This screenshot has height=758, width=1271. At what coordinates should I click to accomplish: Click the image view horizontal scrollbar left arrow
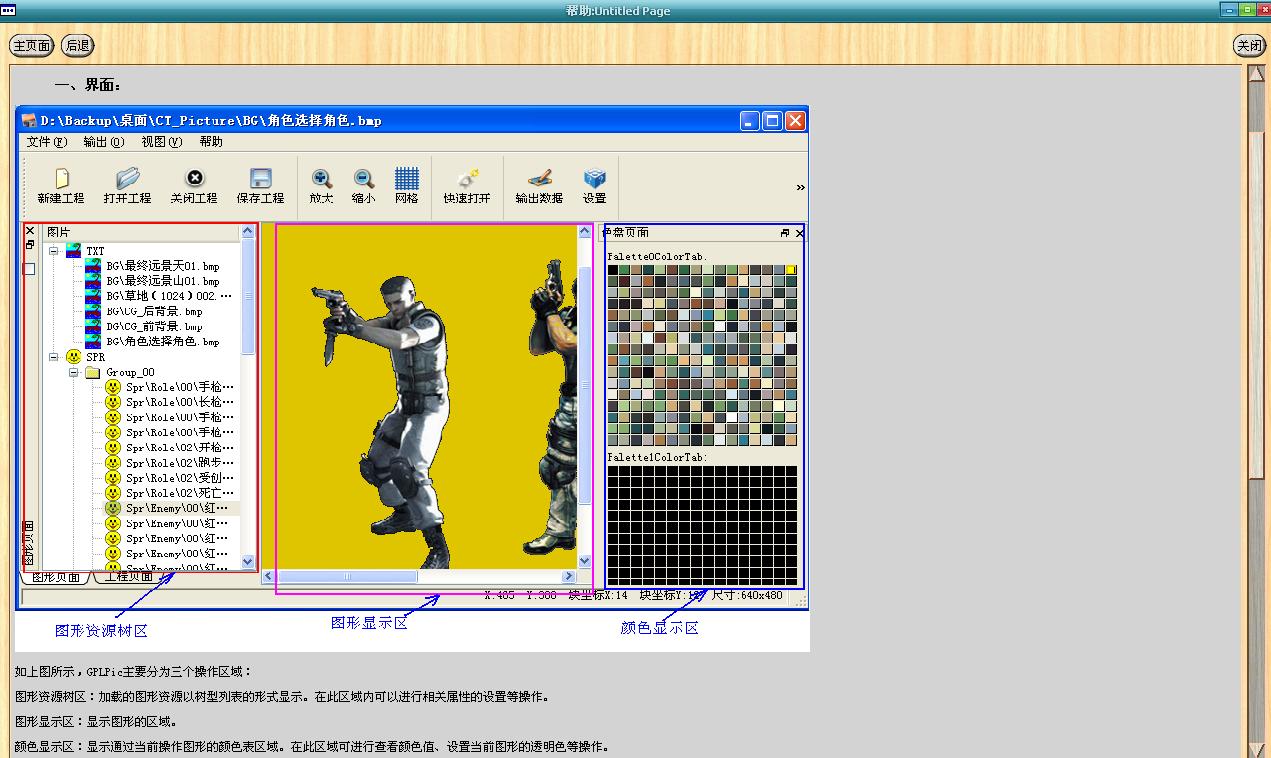tap(268, 576)
